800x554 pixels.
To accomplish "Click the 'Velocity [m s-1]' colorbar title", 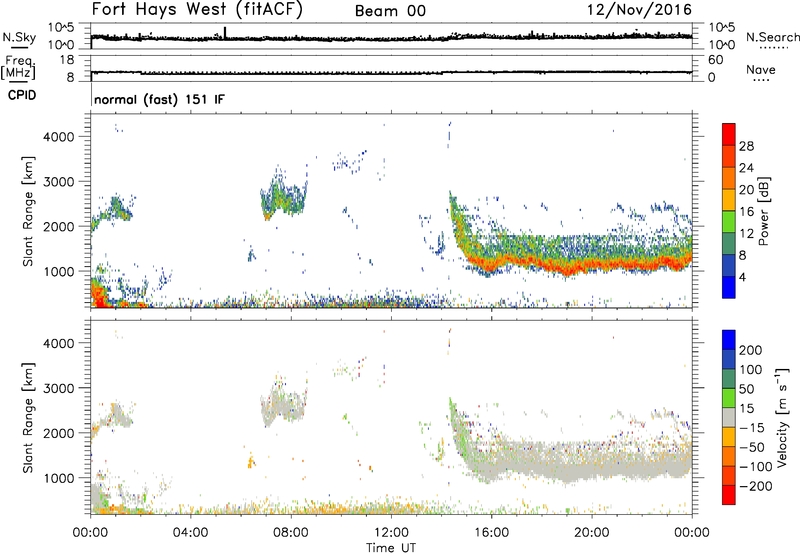I will [x=781, y=417].
